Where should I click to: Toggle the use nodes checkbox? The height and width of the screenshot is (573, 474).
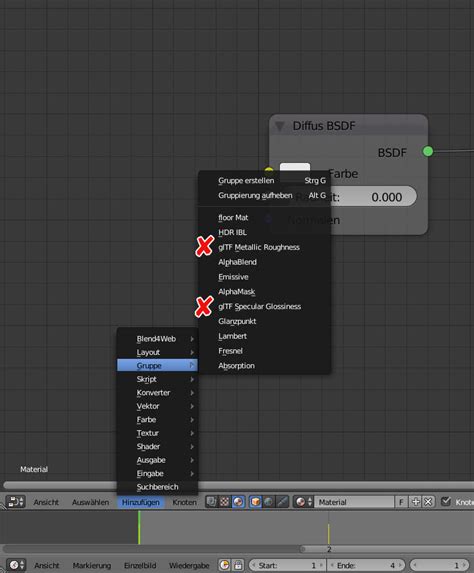tap(445, 501)
